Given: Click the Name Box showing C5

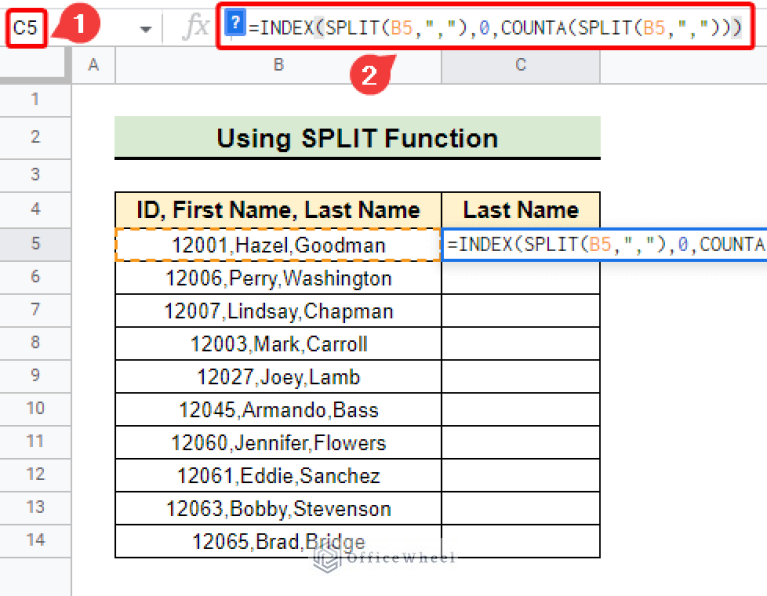Looking at the screenshot, I should pyautogui.click(x=26, y=28).
